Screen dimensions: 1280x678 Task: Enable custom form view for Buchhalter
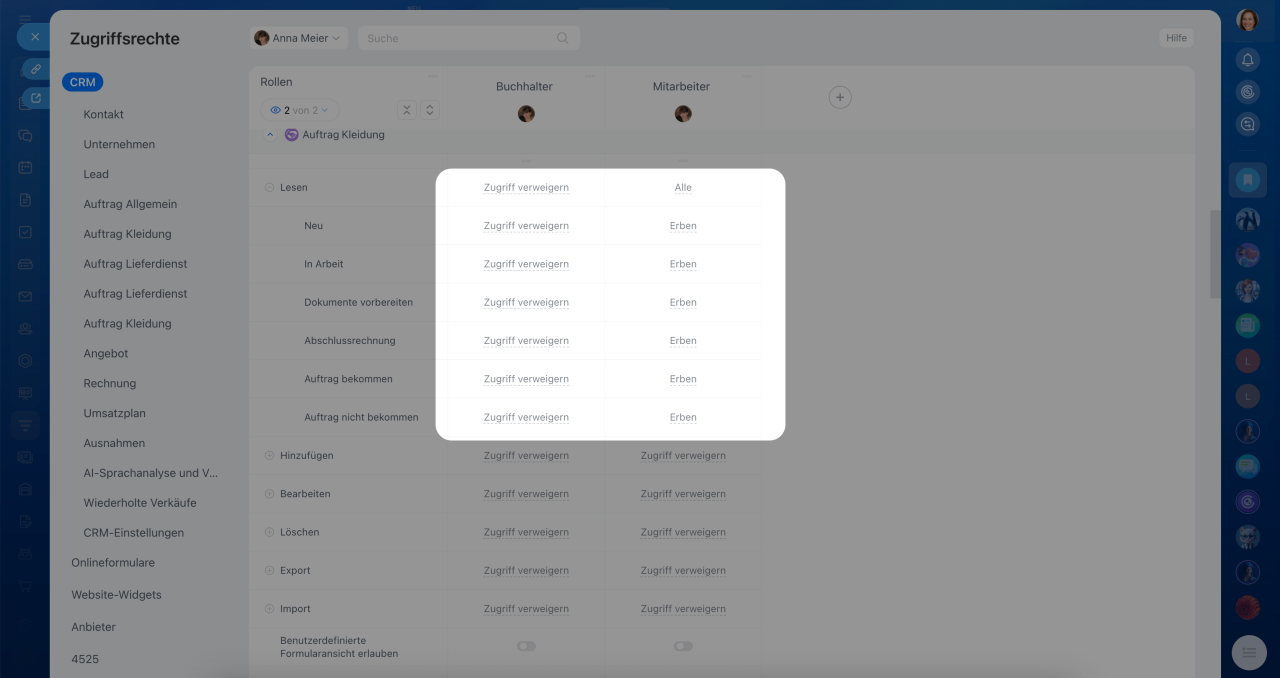click(x=526, y=646)
